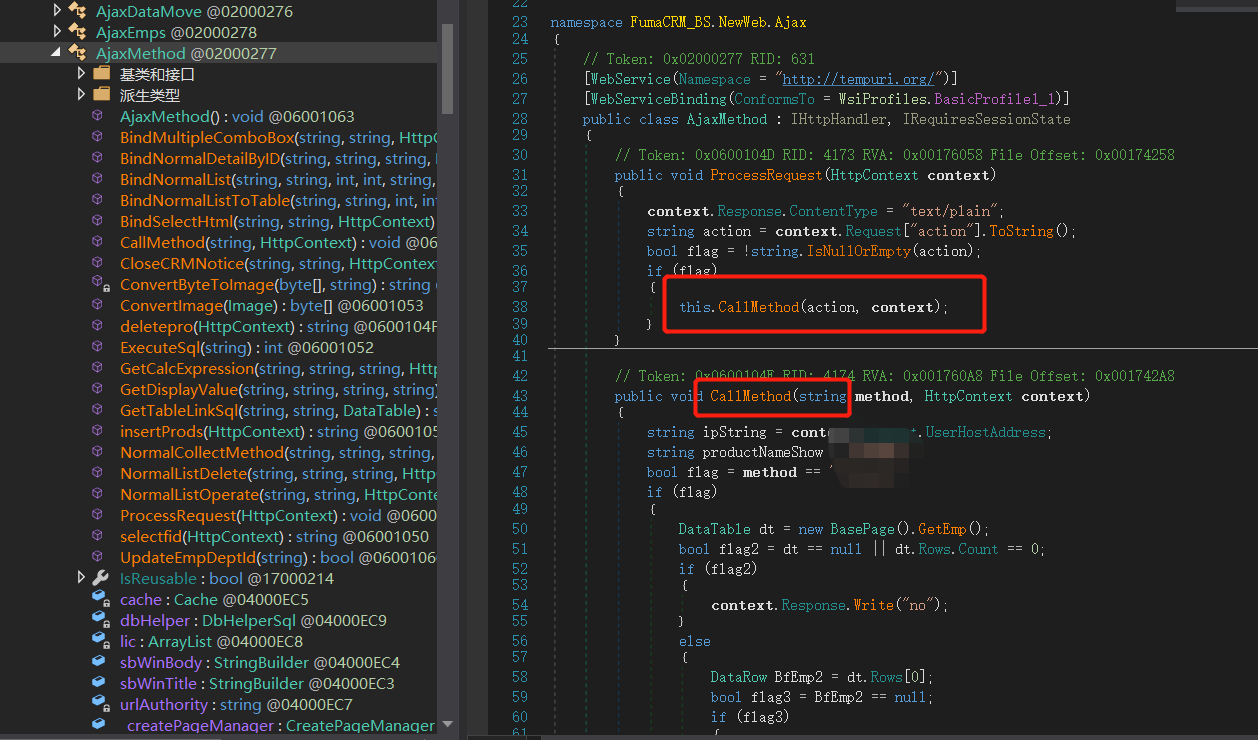This screenshot has height=740, width=1258.
Task: Click the wrench property icon beside IsReusable
Action: click(100, 578)
